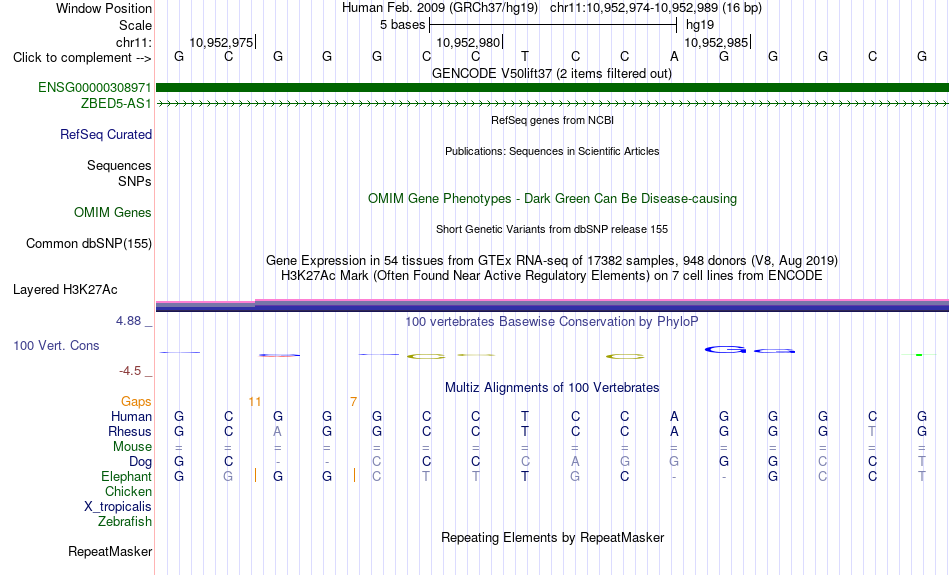Click 'RefSeq genes from NCBI' title
This screenshot has width=950, height=575.
tap(553, 120)
